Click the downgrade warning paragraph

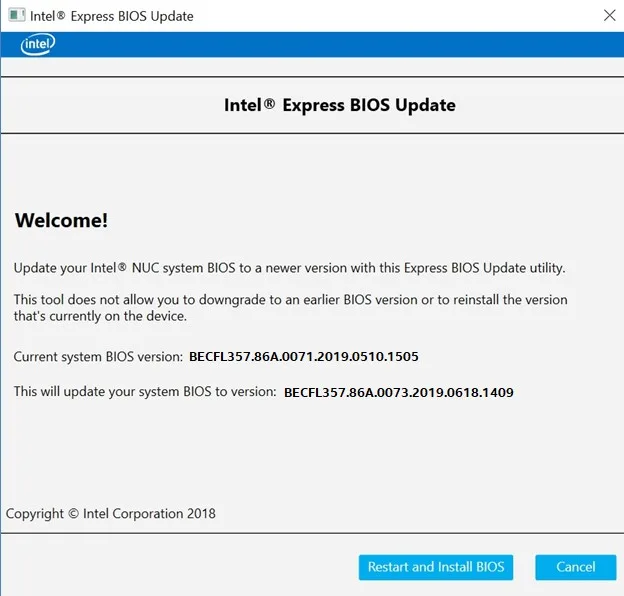(x=290, y=308)
